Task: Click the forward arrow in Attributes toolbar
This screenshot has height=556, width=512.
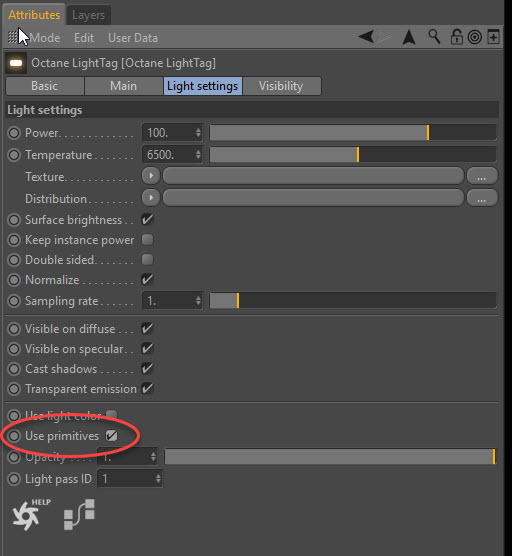Action: 384,37
